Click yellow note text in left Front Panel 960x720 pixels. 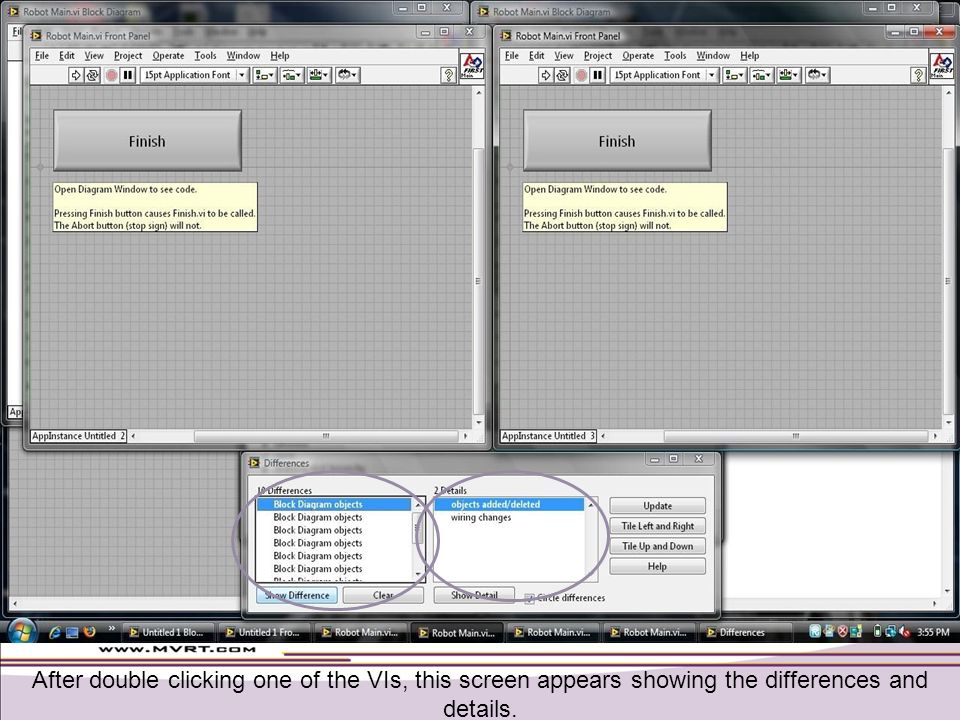[x=155, y=207]
